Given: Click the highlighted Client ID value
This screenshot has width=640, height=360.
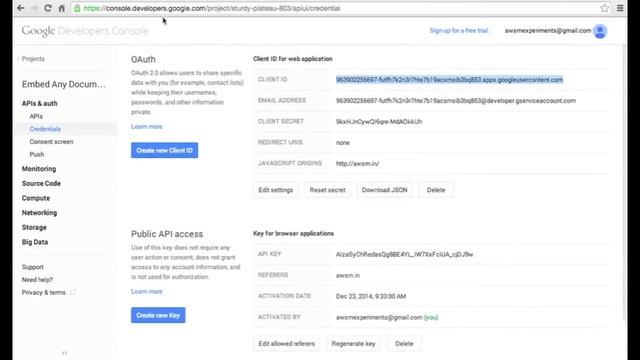Looking at the screenshot, I should pos(449,80).
